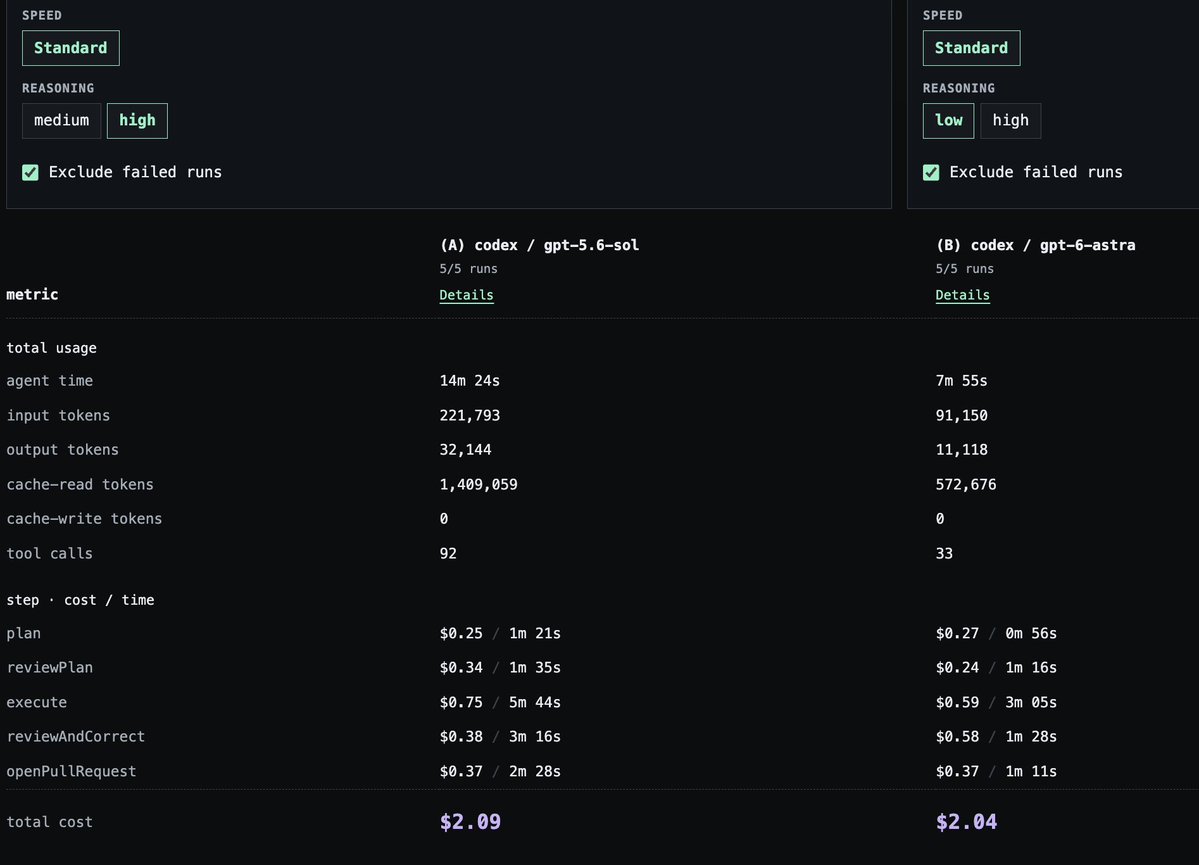Image resolution: width=1199 pixels, height=865 pixels.
Task: Select the 1,409,059 cache-read value
Action: (x=478, y=485)
